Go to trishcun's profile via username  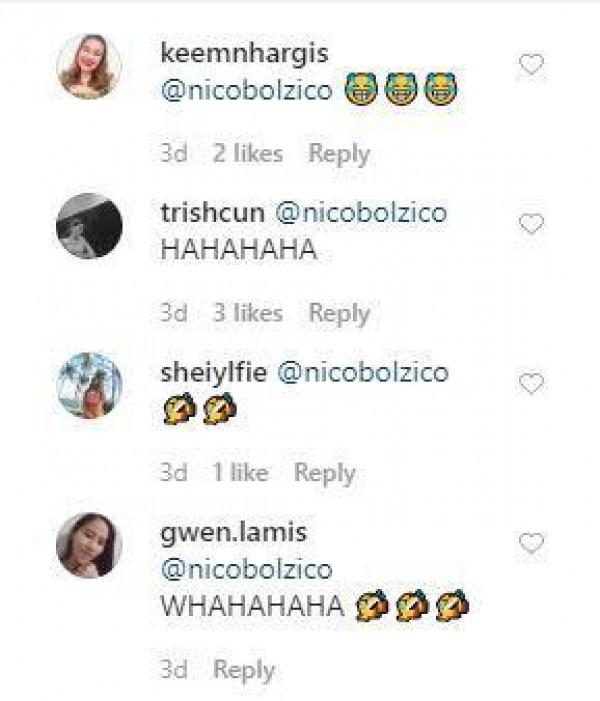click(211, 213)
